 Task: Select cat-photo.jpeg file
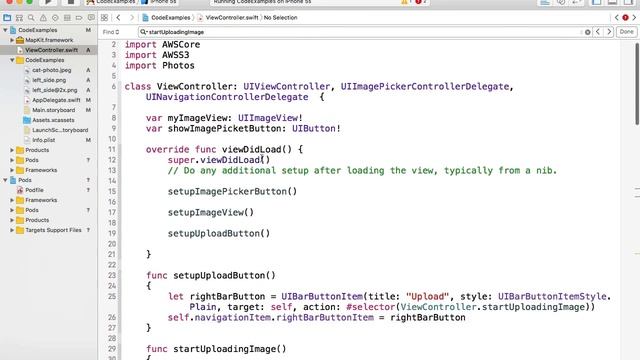pyautogui.click(x=51, y=70)
